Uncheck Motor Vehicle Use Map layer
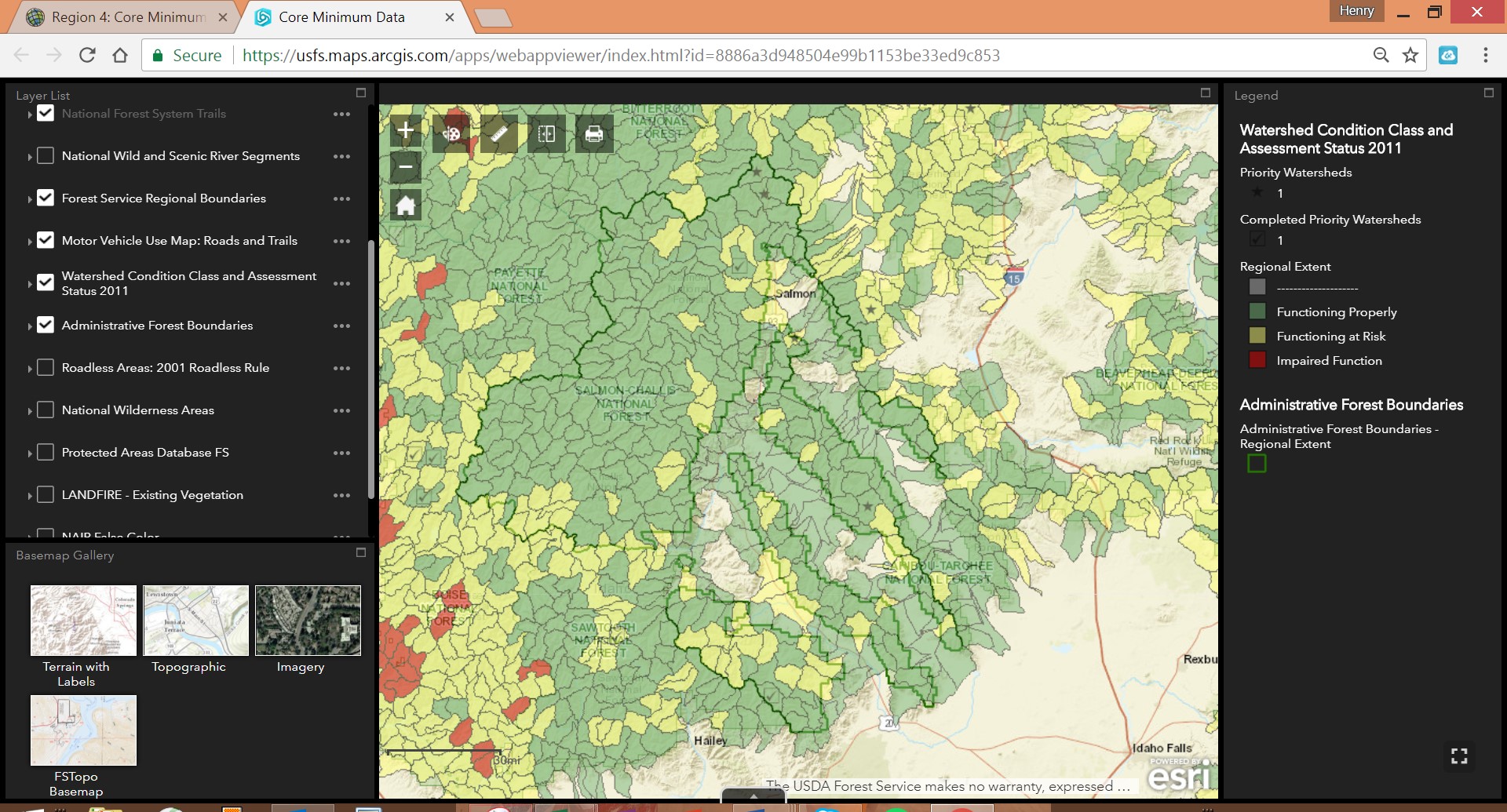This screenshot has width=1507, height=812. tap(46, 241)
